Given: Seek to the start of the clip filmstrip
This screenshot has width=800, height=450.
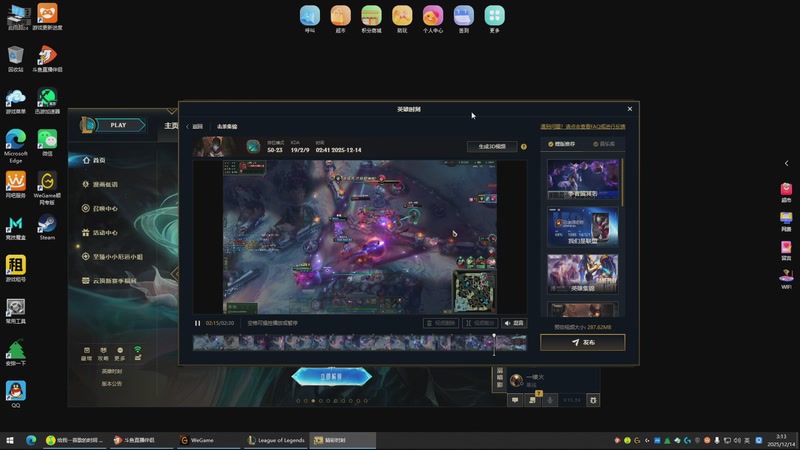Looking at the screenshot, I should (194, 342).
